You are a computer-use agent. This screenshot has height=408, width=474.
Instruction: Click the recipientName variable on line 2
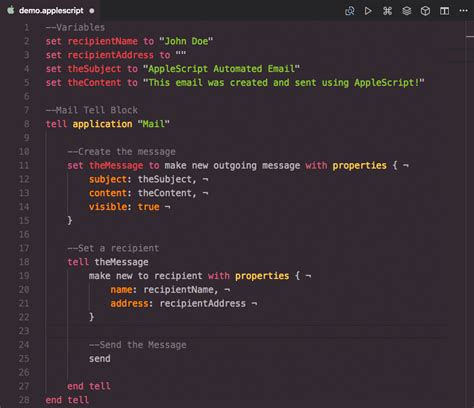click(102, 41)
